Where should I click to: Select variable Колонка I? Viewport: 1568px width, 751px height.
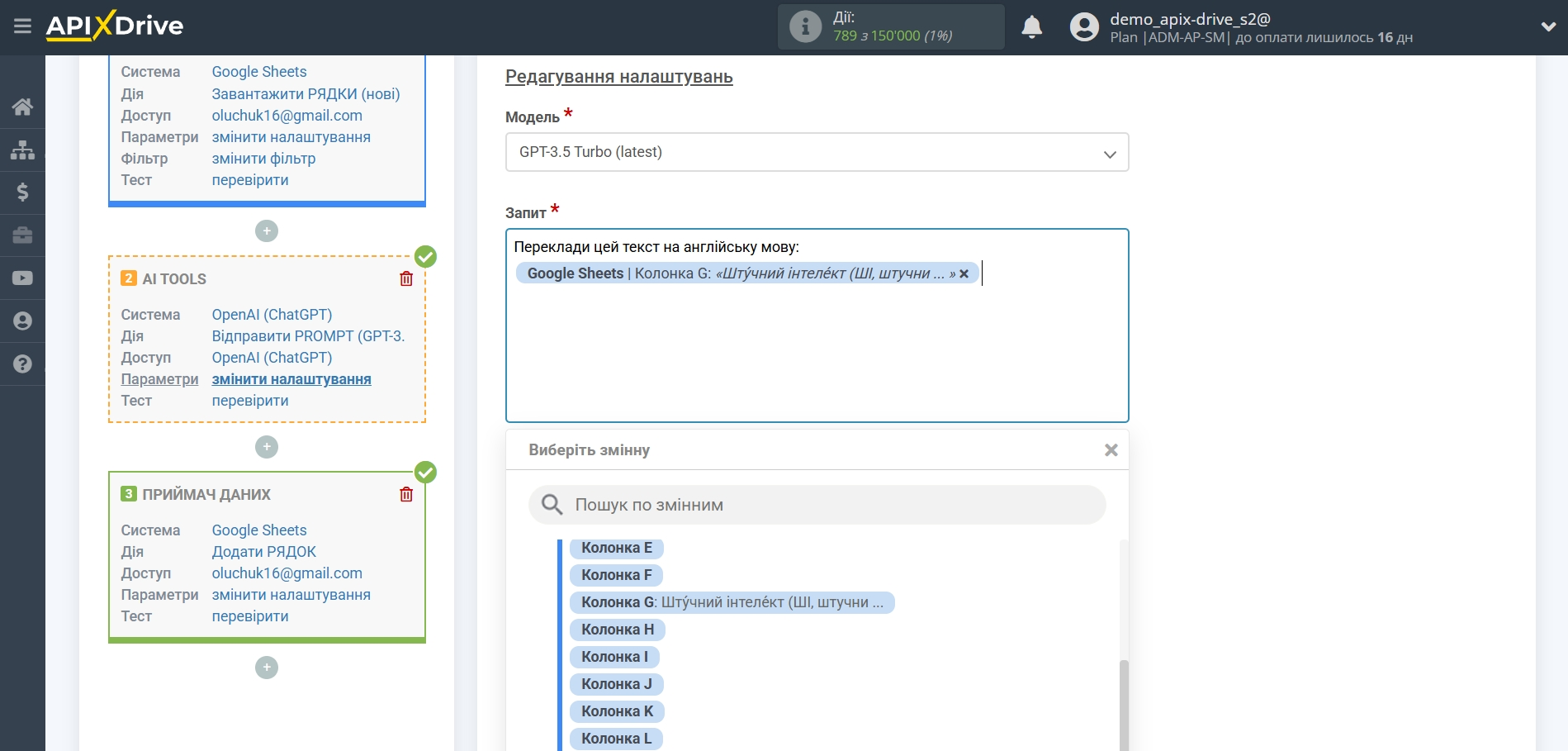614,657
